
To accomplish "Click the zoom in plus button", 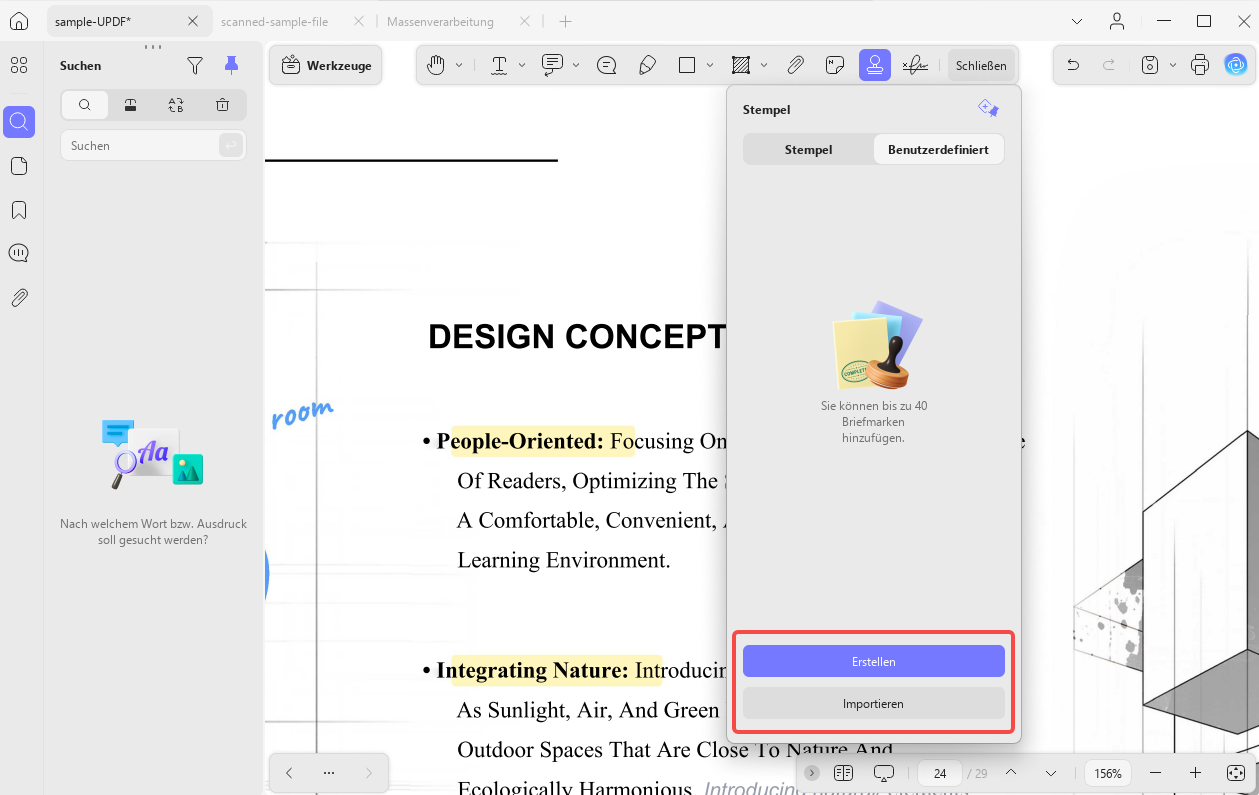I will [x=1195, y=773].
